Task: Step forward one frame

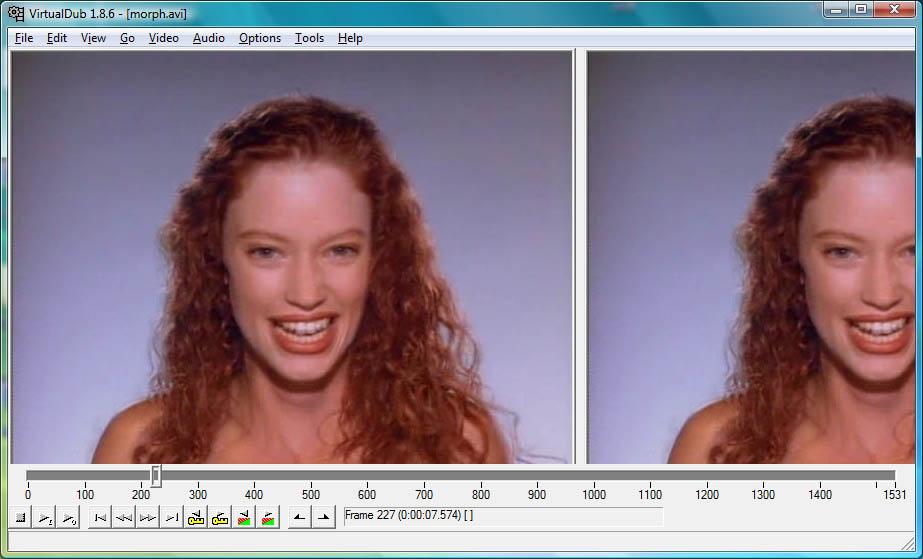Action: pyautogui.click(x=148, y=518)
